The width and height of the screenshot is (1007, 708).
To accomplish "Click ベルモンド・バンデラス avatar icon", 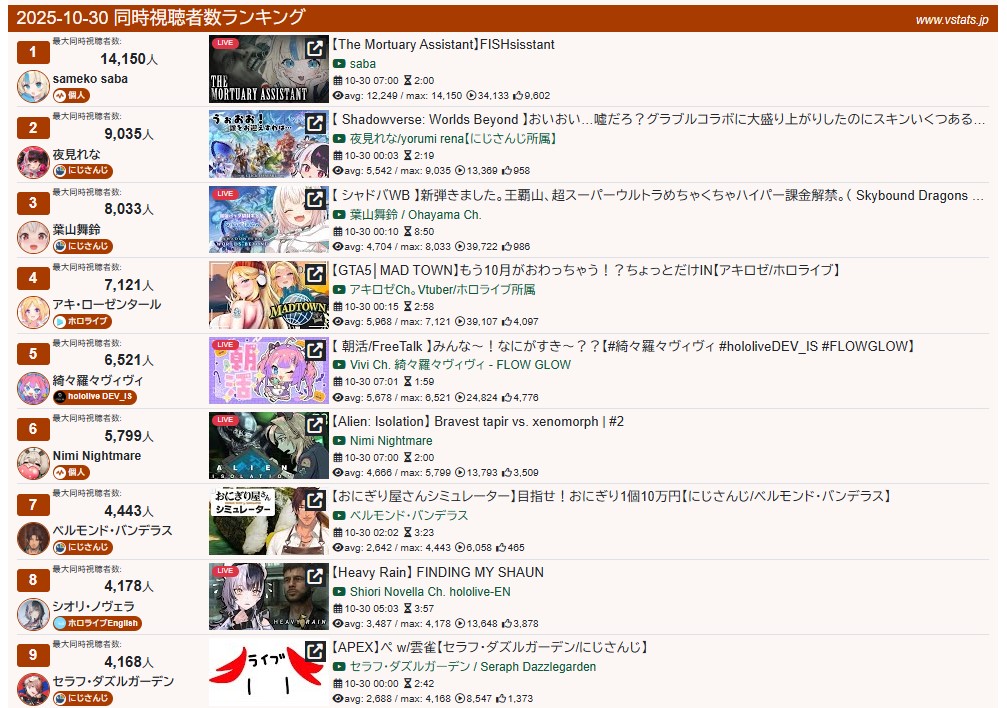I will coord(33,539).
